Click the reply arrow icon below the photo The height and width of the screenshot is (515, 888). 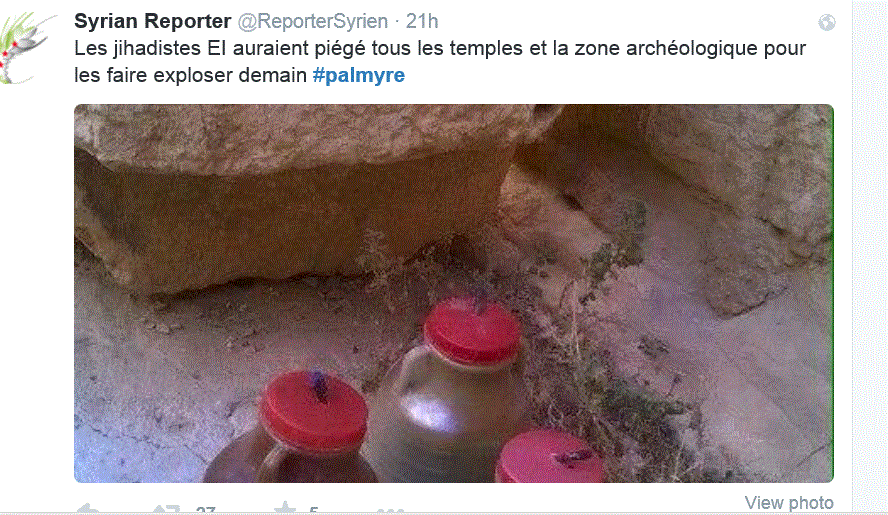coord(88,509)
